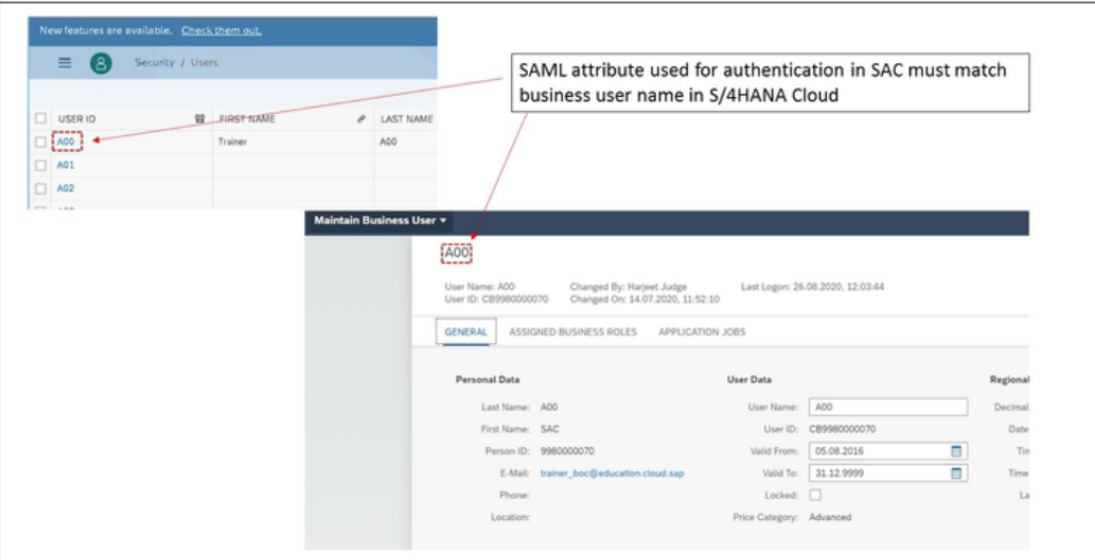Screen dimensions: 1095x560
Task: Click the green user profile avatar
Action: [101, 63]
